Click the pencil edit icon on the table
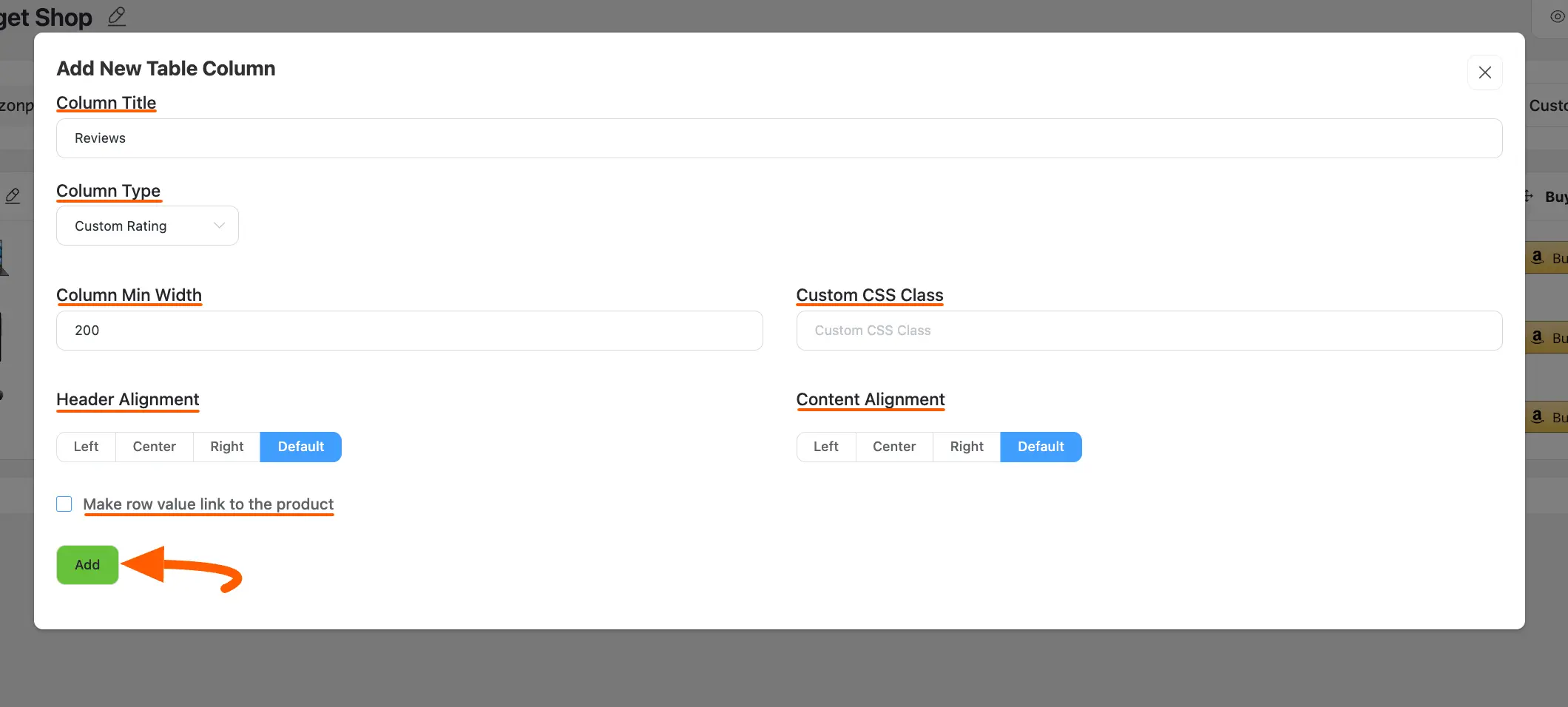 pos(11,195)
